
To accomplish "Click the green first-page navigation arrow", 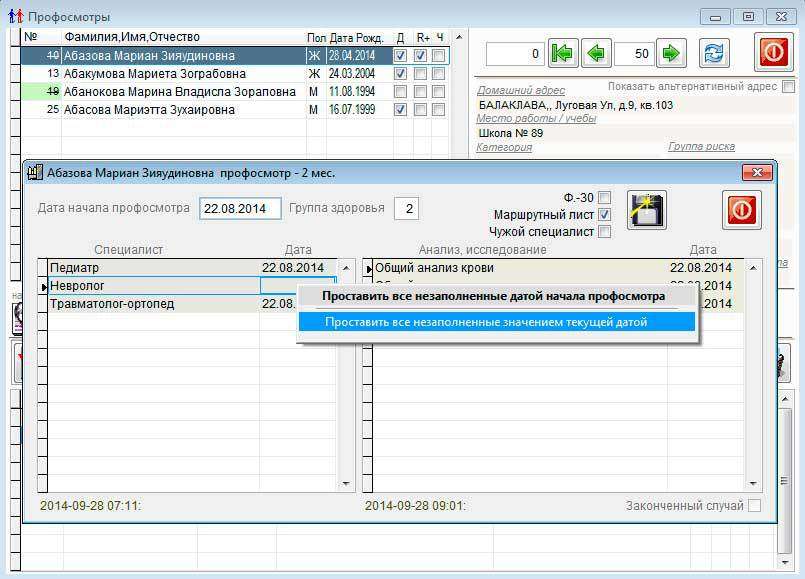I will coord(564,53).
